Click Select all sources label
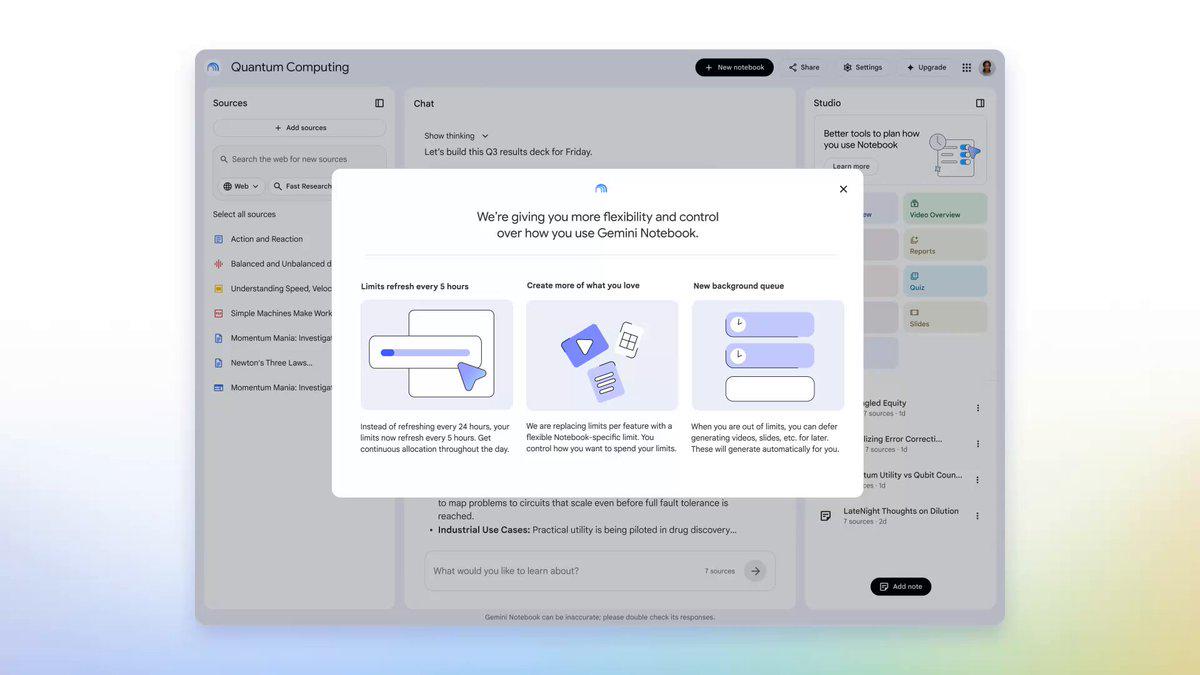 pos(244,214)
